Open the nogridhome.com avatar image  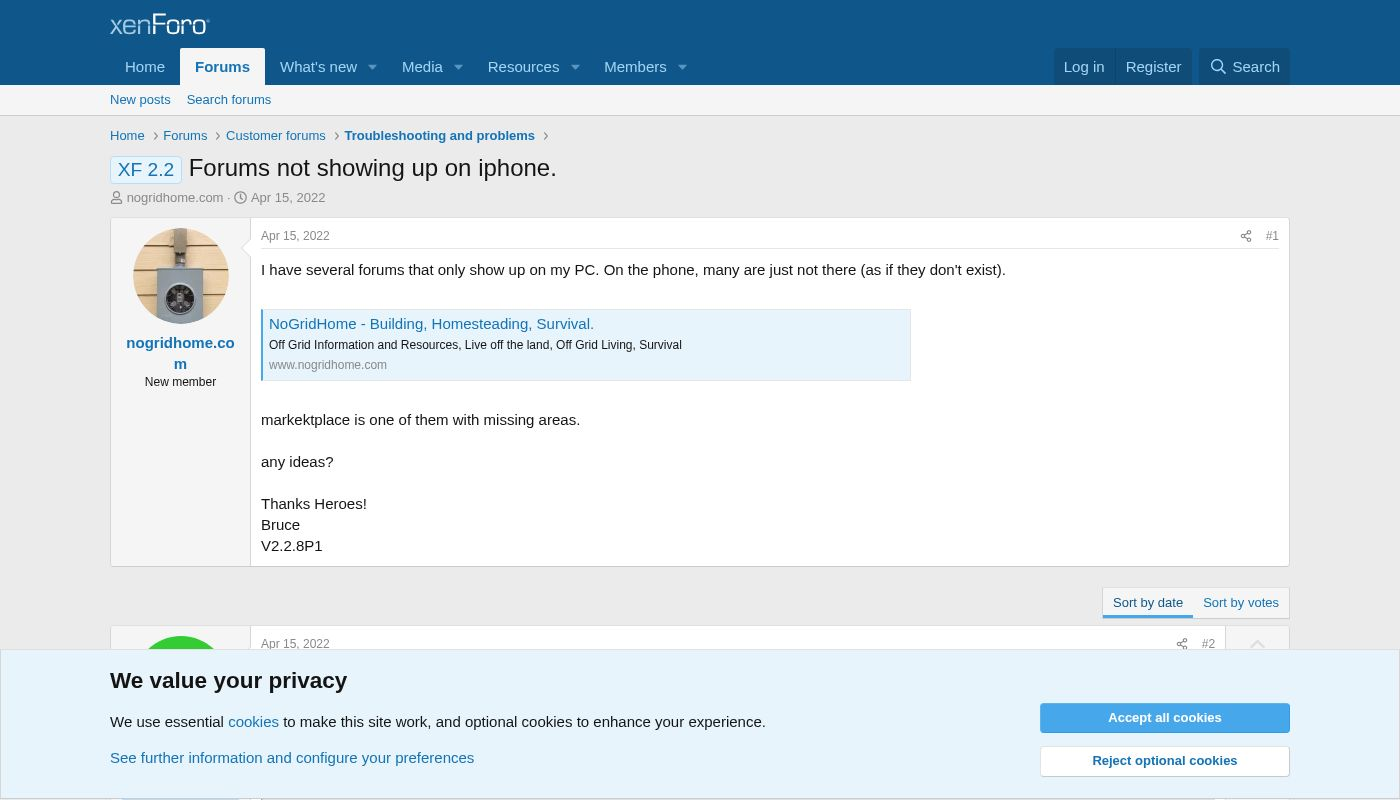181,276
